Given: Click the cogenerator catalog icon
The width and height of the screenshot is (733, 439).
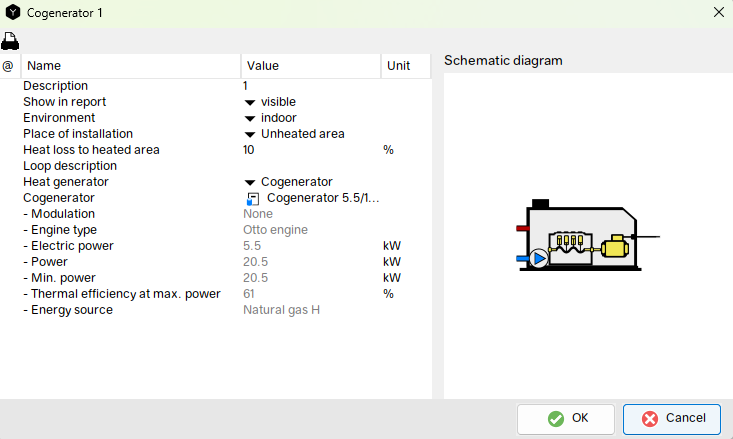Looking at the screenshot, I should coord(252,198).
